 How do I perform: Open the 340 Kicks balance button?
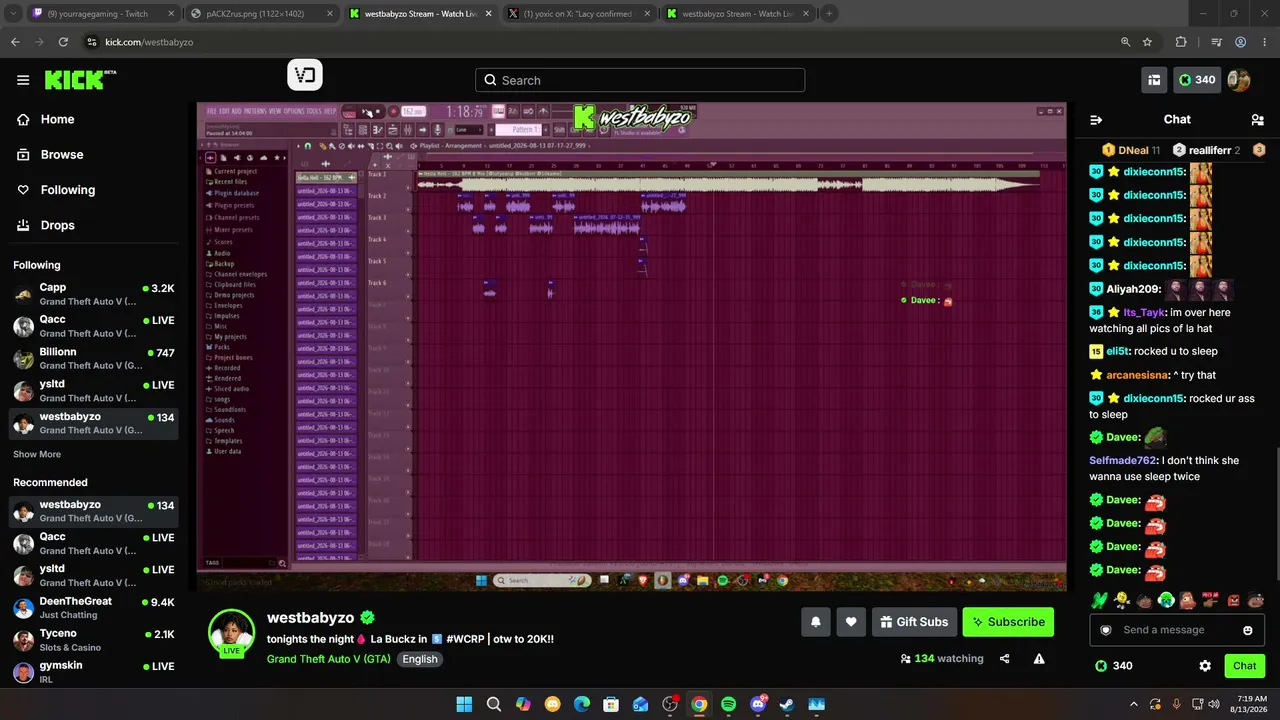click(x=1197, y=80)
